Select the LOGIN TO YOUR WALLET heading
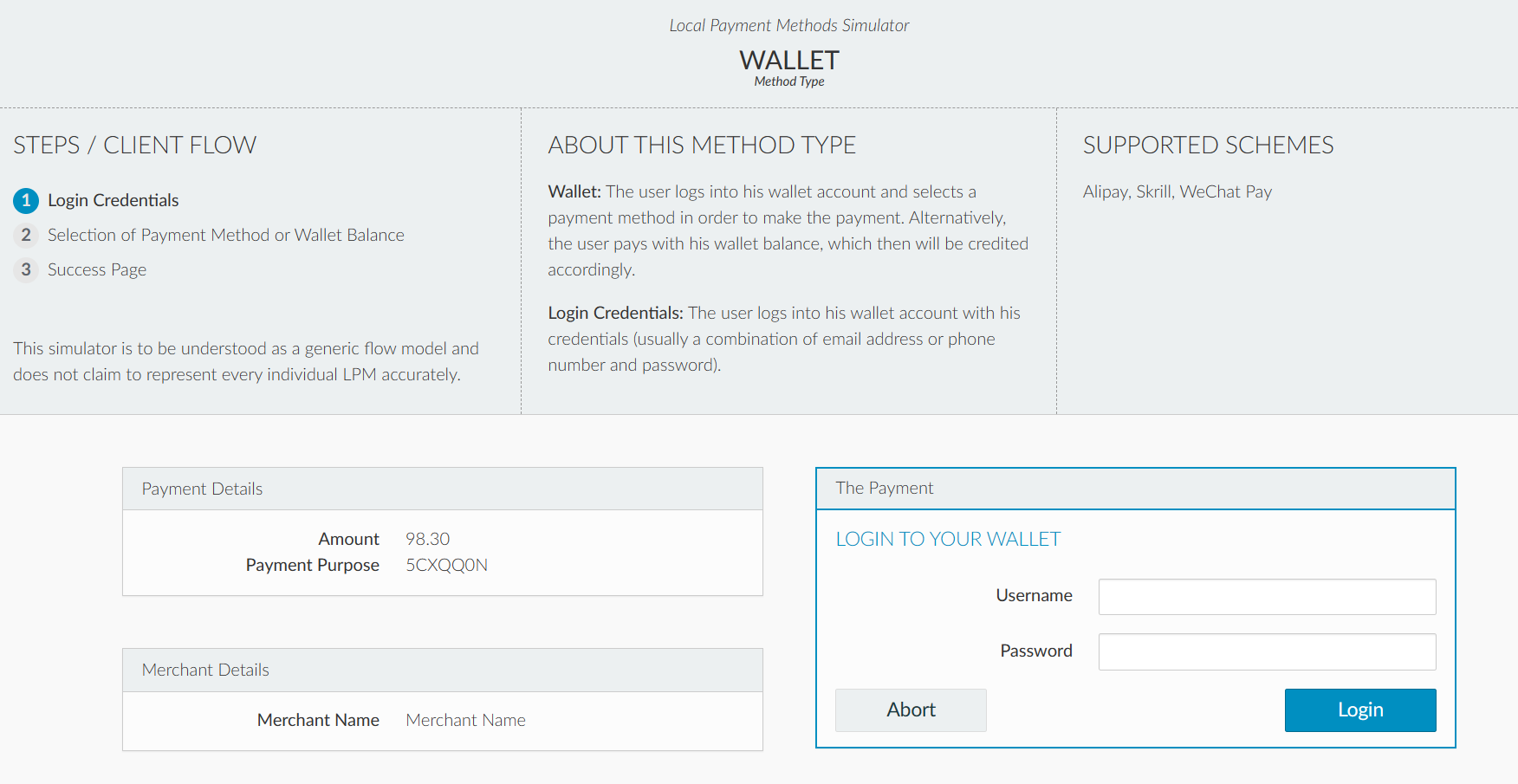 [947, 538]
